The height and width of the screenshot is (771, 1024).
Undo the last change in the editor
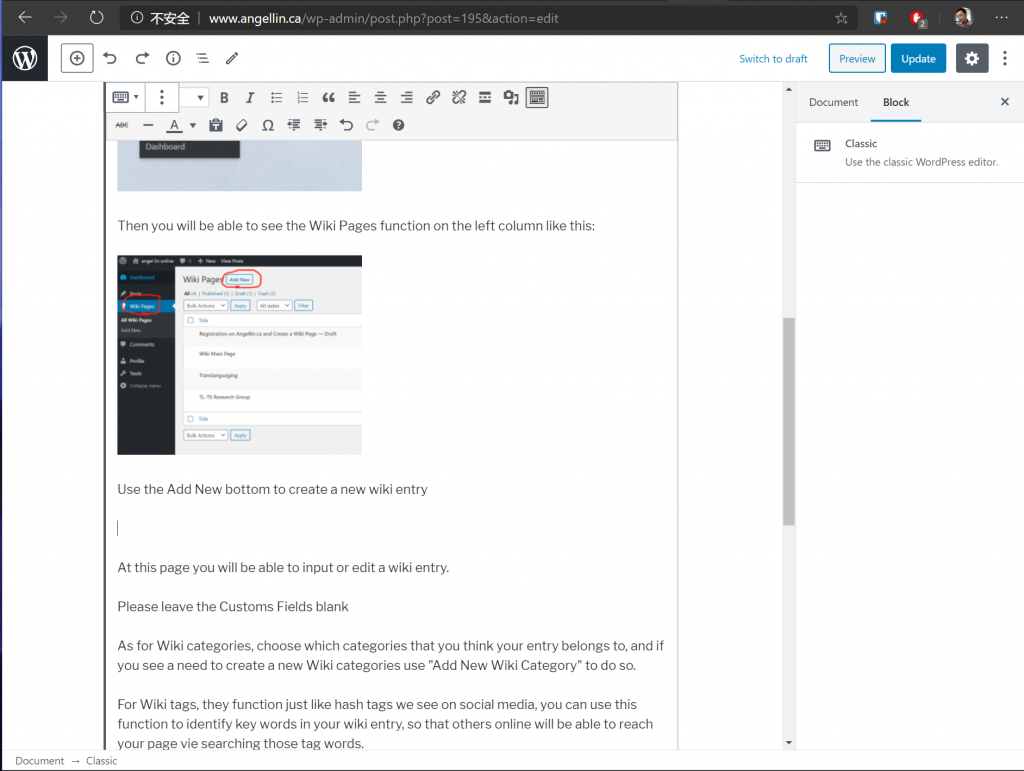pyautogui.click(x=347, y=125)
